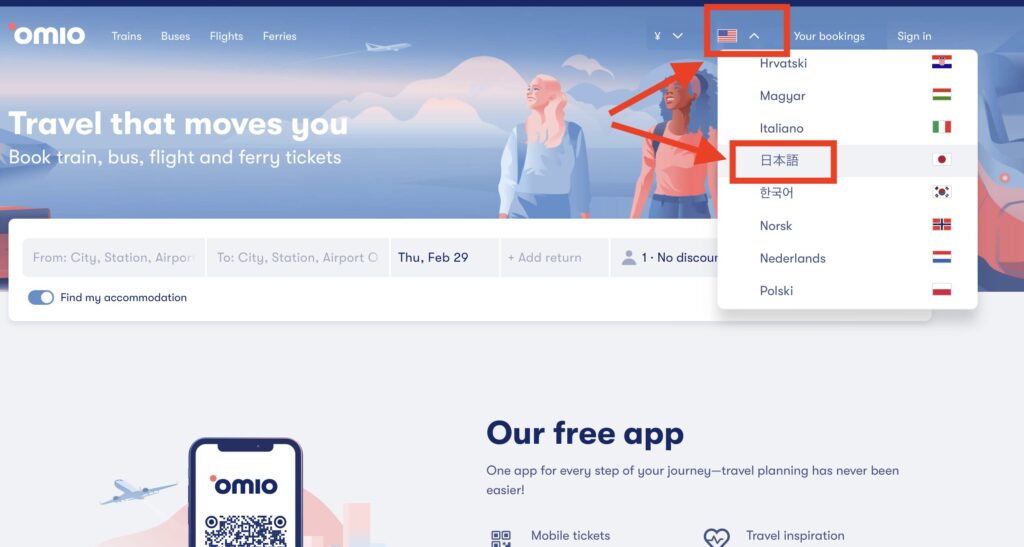The width and height of the screenshot is (1024, 547).
Task: Click the Omio logo in header
Action: coord(47,35)
